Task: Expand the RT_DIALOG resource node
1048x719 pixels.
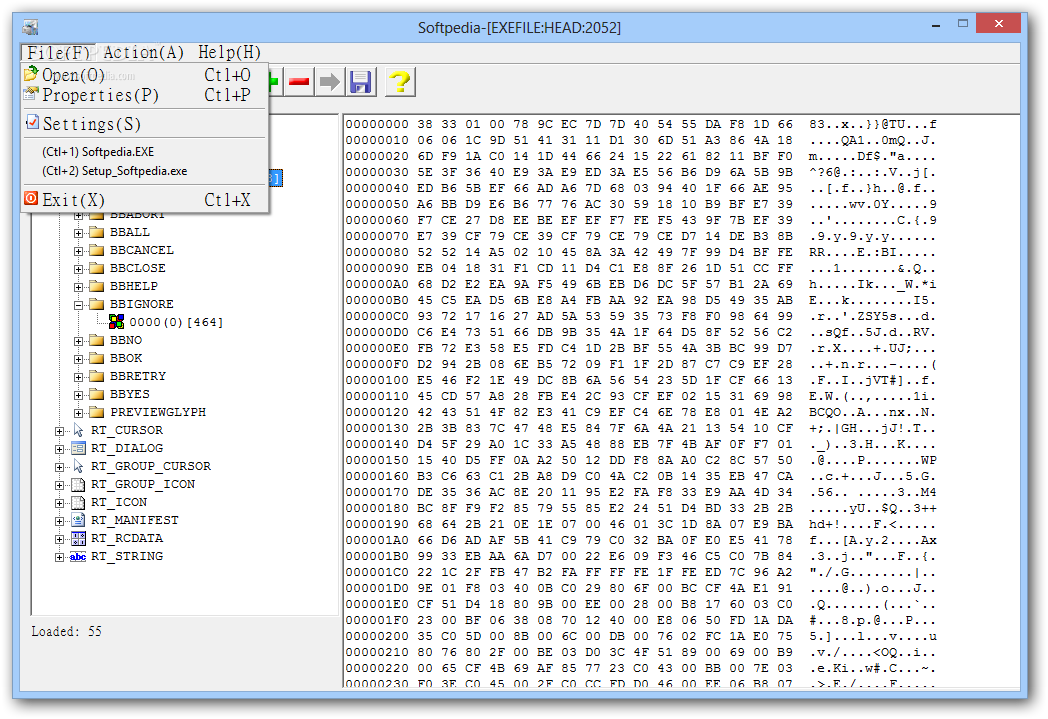Action: (59, 449)
